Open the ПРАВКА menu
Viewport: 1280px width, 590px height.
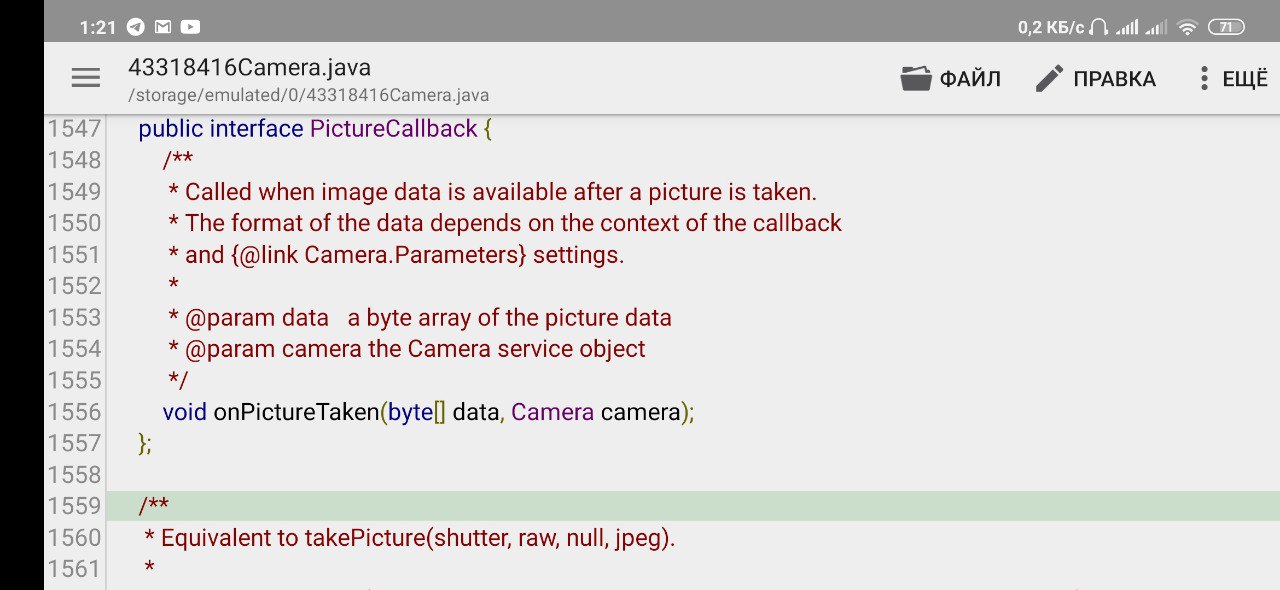pyautogui.click(x=1114, y=79)
